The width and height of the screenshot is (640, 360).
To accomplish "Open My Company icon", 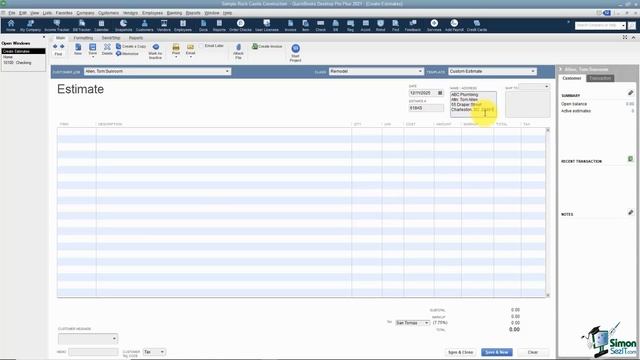I will [30, 25].
